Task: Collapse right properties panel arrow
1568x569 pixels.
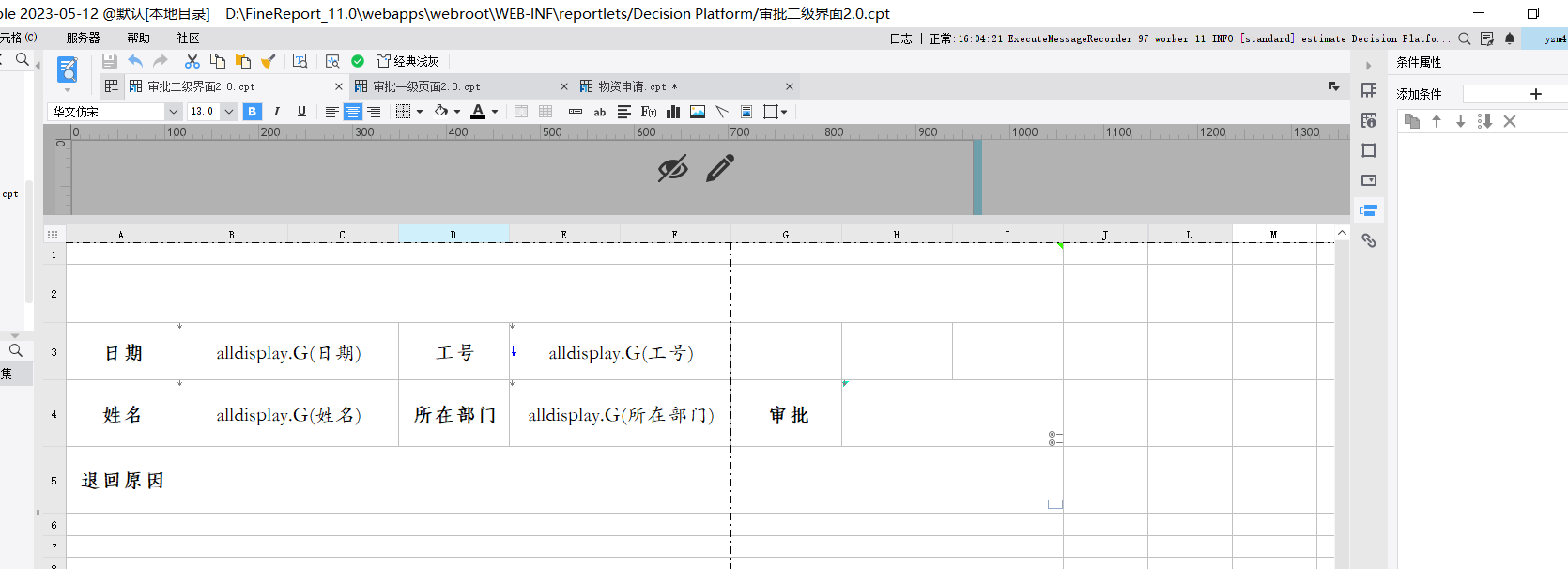Action: pos(1368,66)
